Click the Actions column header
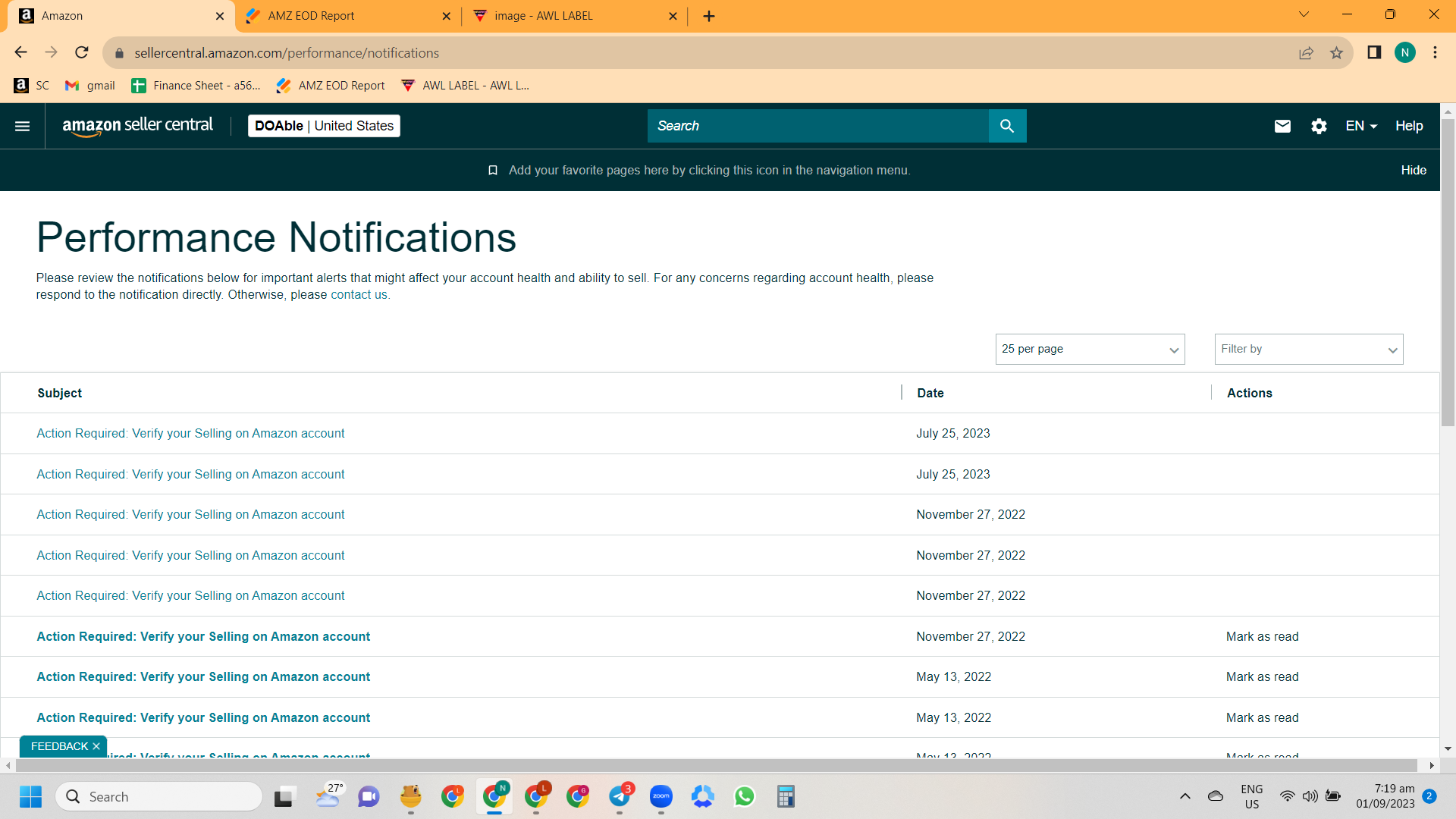This screenshot has width=1456, height=819. (1250, 393)
